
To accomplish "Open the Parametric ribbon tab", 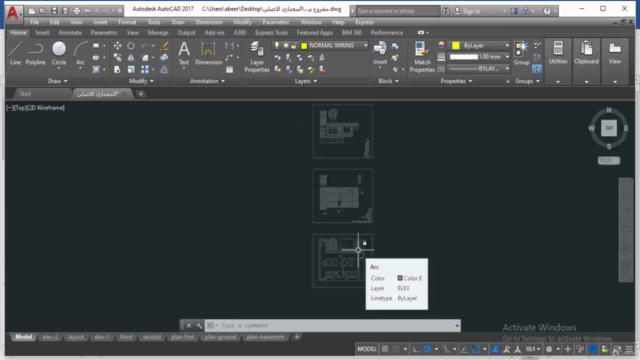I will click(x=104, y=32).
